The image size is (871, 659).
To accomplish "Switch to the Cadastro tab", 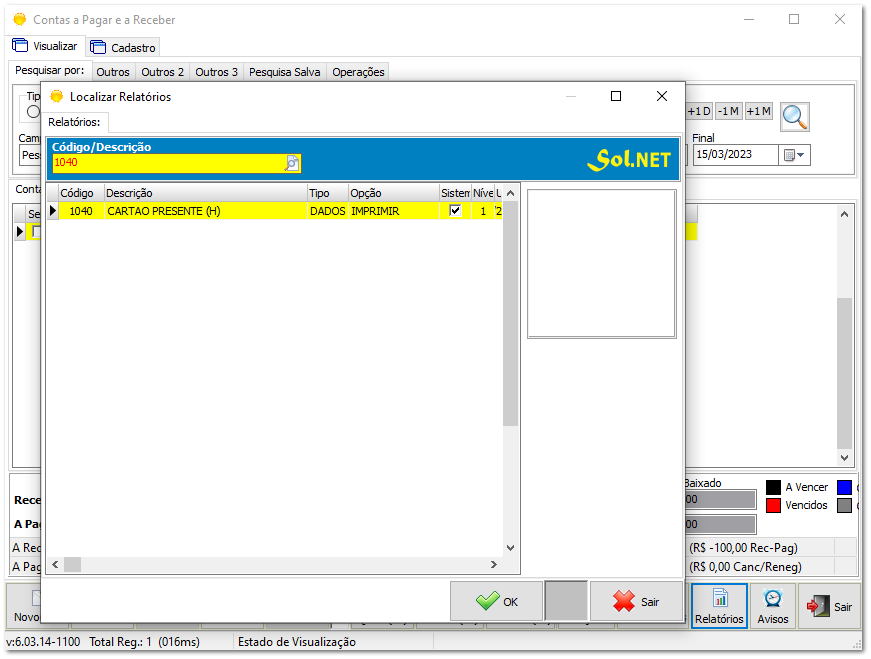I will 124,47.
